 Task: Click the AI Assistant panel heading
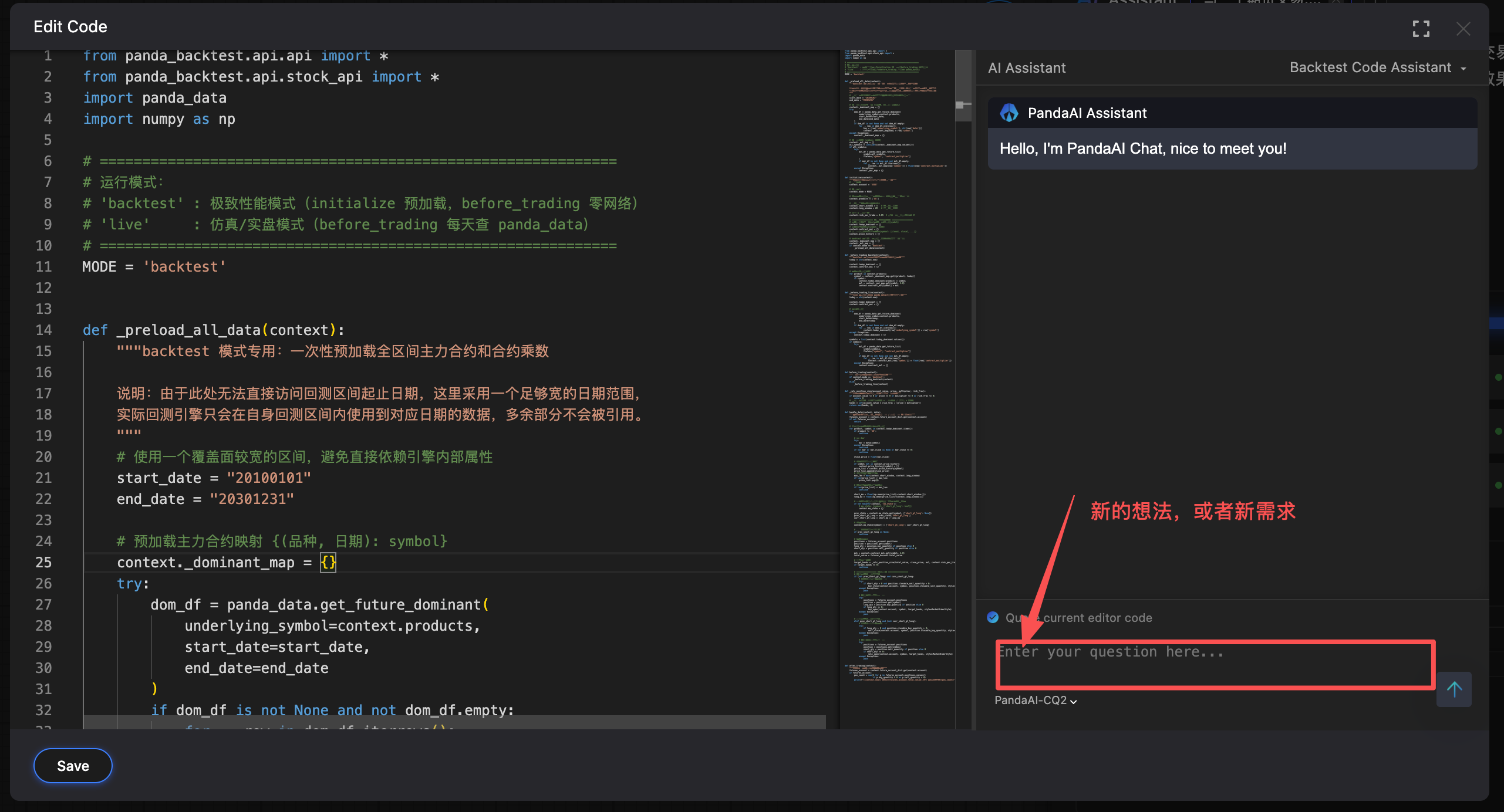[1027, 67]
